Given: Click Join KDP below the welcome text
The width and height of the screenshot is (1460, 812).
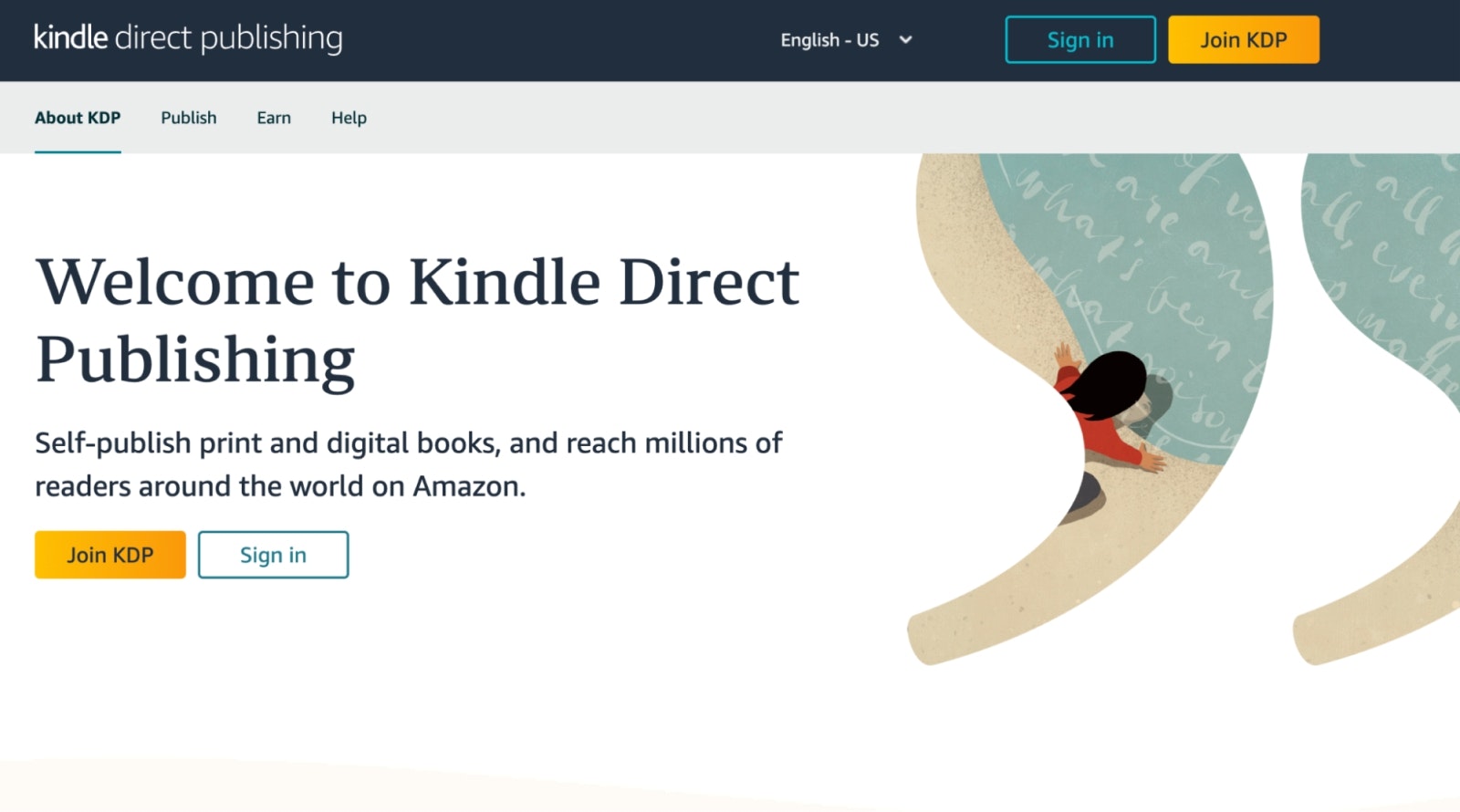Looking at the screenshot, I should point(110,555).
